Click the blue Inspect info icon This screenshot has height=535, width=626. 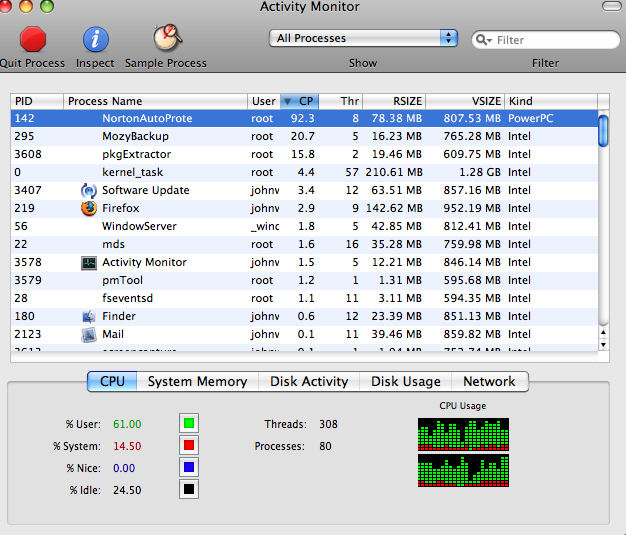tap(96, 39)
